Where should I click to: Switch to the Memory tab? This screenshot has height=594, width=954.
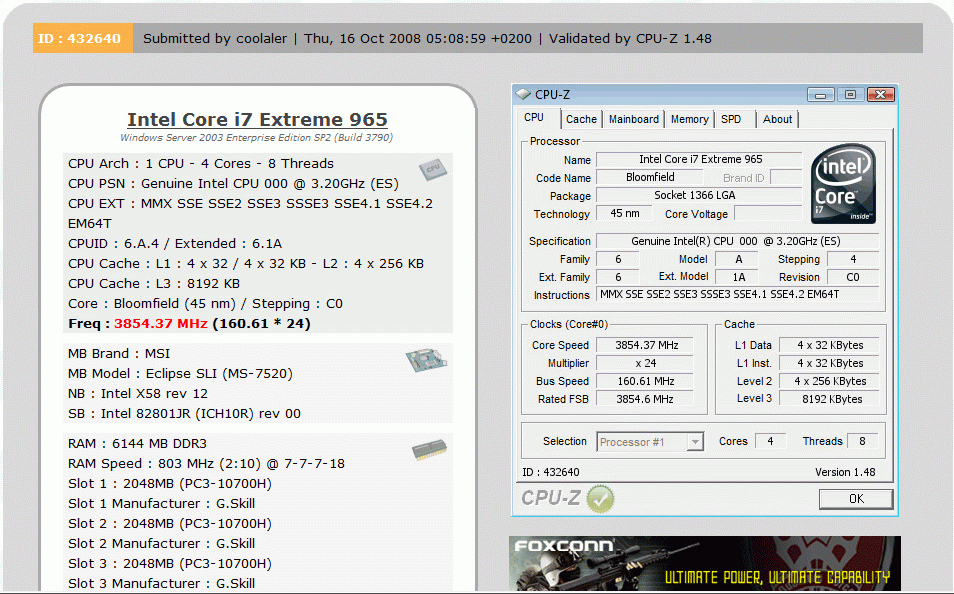[689, 119]
